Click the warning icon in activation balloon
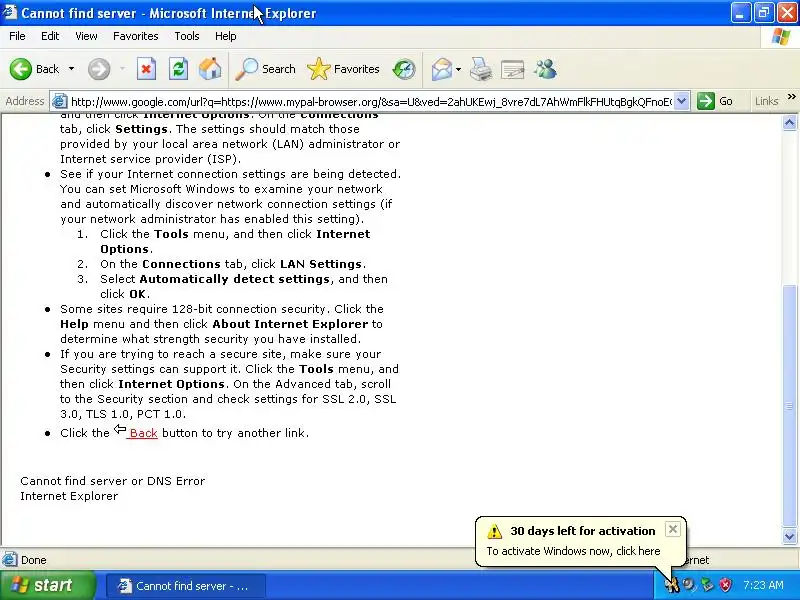 coord(494,531)
